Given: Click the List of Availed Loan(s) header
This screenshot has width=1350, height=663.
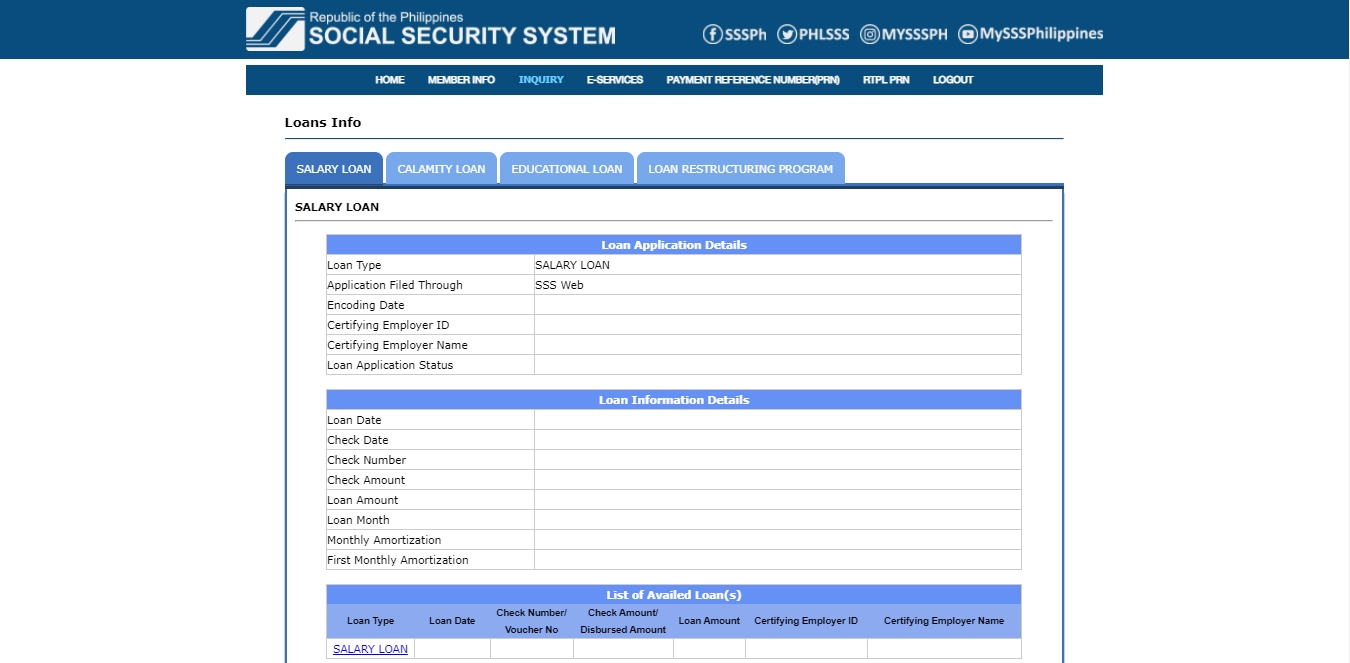Looking at the screenshot, I should [673, 594].
